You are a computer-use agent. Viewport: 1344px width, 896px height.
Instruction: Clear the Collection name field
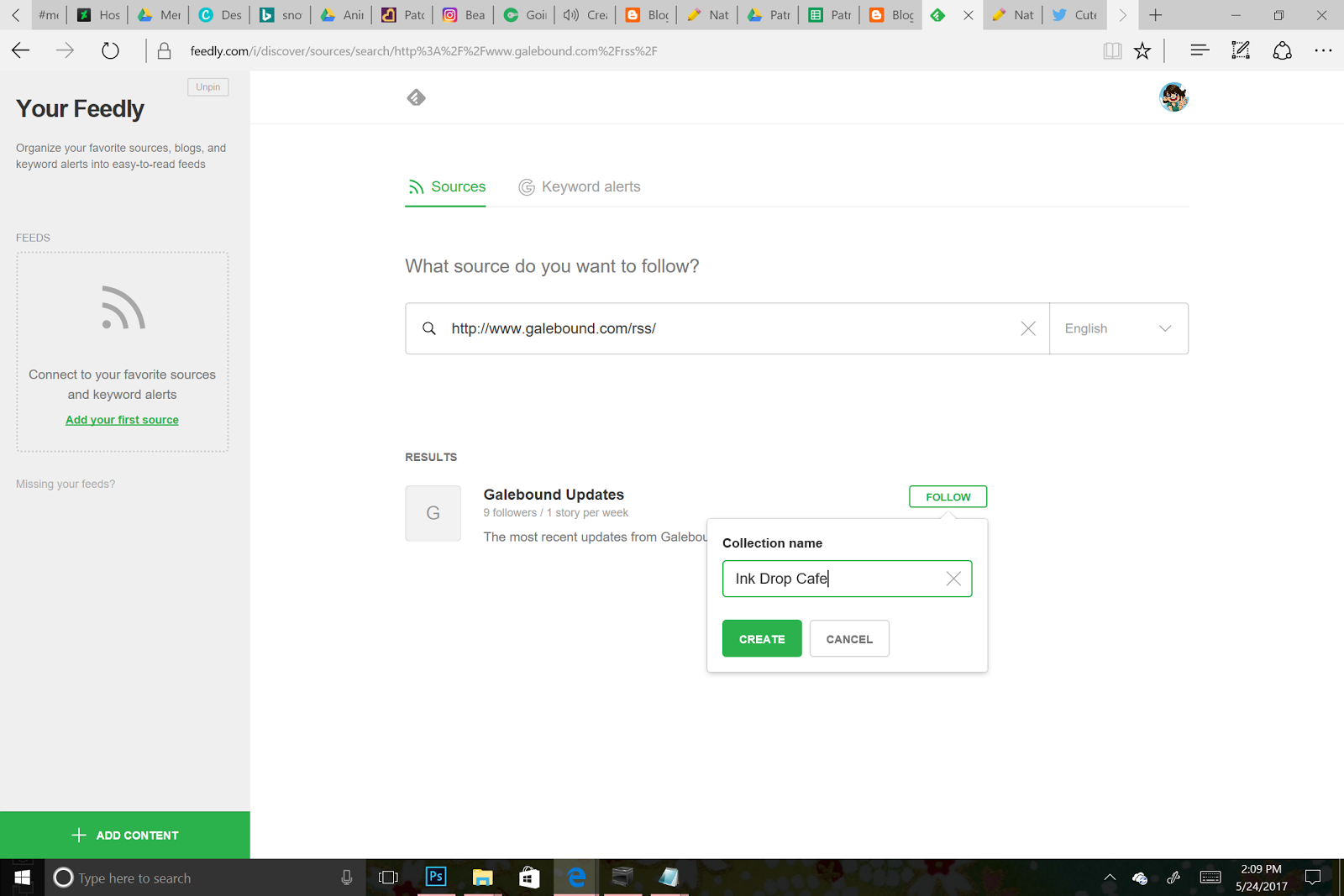(953, 579)
